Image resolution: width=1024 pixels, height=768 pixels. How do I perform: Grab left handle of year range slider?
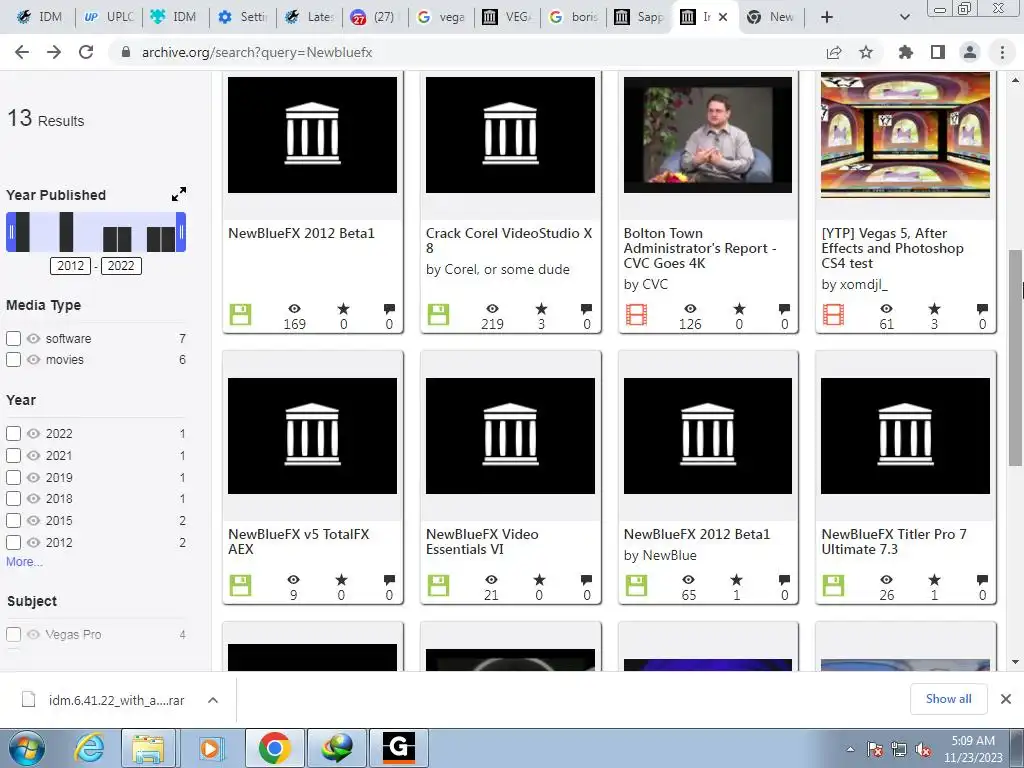click(11, 232)
